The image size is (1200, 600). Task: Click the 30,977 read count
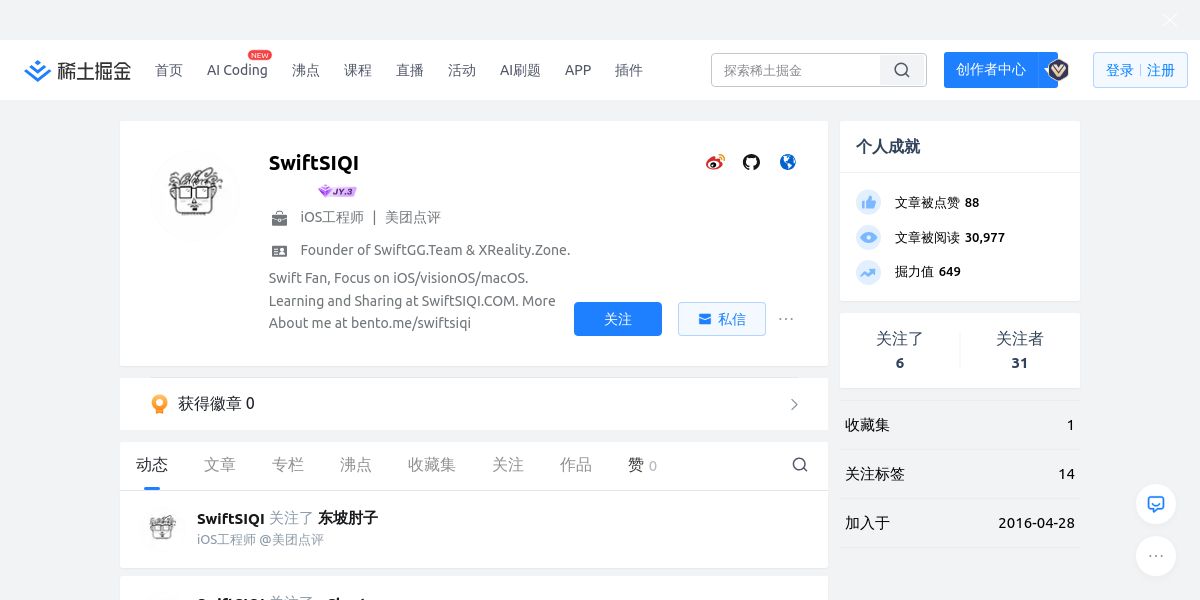point(985,238)
